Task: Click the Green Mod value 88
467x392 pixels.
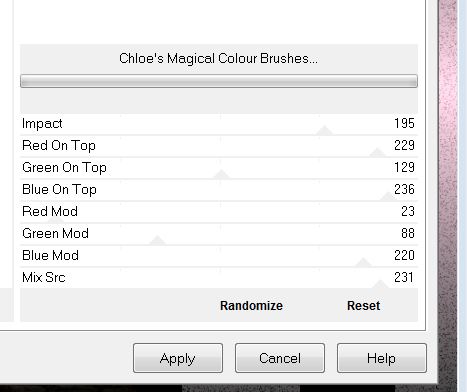Action: (408, 233)
